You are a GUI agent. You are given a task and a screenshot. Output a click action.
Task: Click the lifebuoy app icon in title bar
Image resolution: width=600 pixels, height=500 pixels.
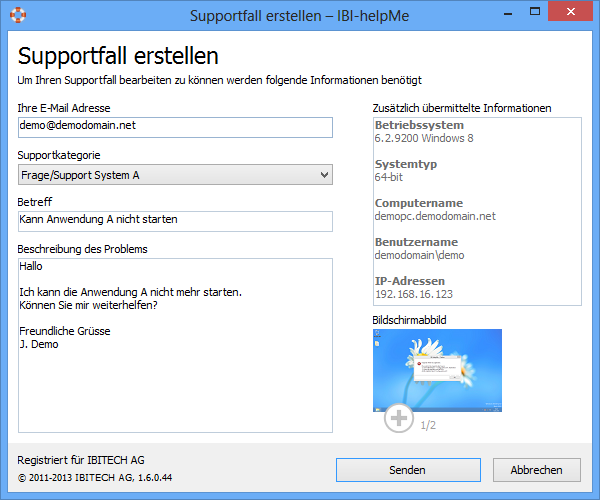(17, 16)
